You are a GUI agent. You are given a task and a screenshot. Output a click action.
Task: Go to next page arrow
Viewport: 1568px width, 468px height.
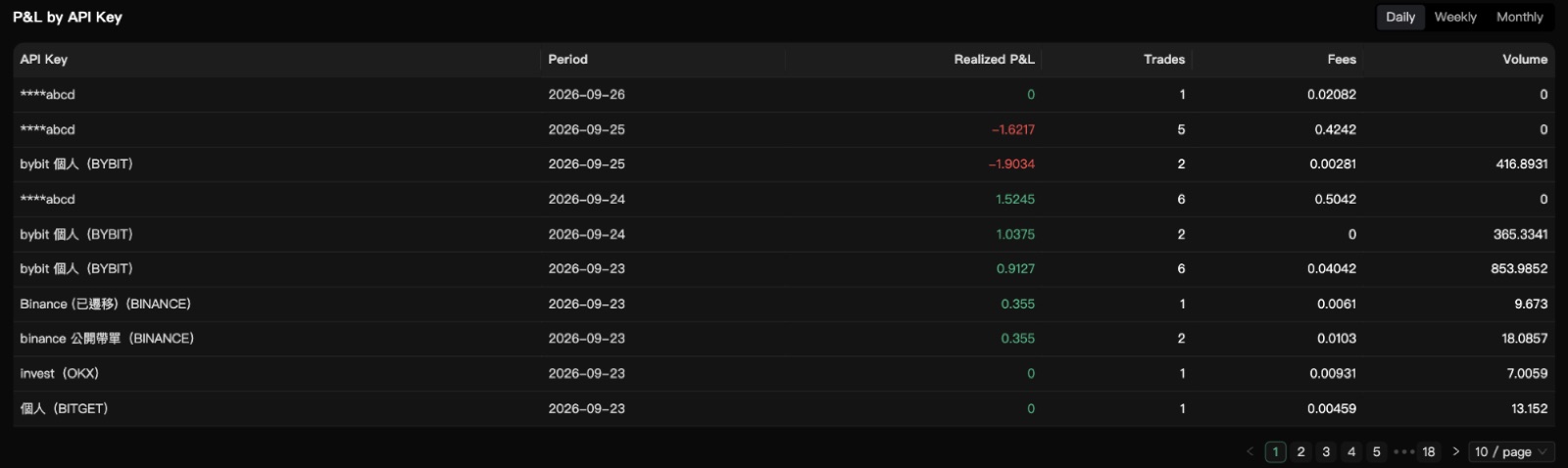pos(1455,451)
